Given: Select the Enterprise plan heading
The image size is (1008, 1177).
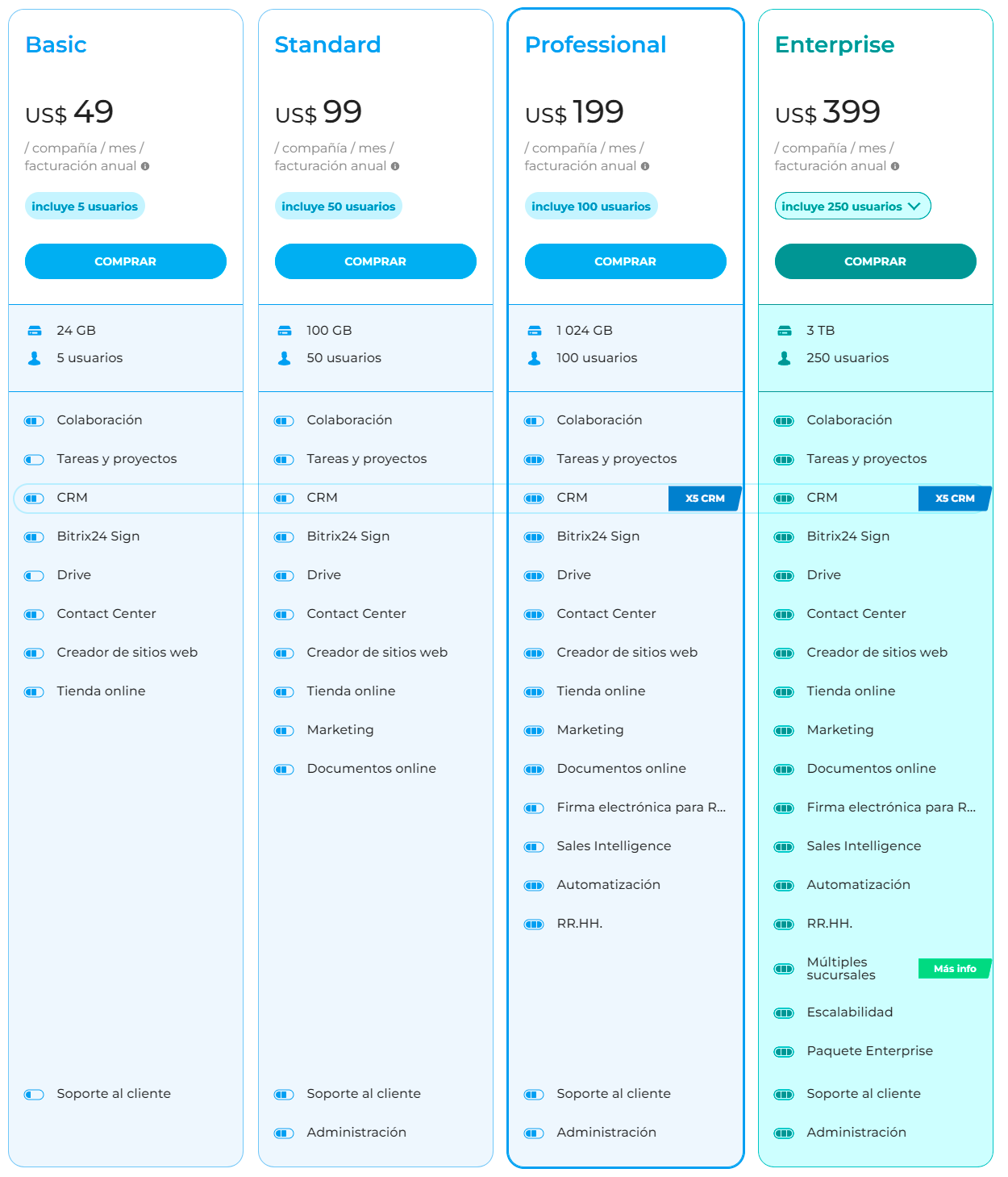Looking at the screenshot, I should 834,44.
